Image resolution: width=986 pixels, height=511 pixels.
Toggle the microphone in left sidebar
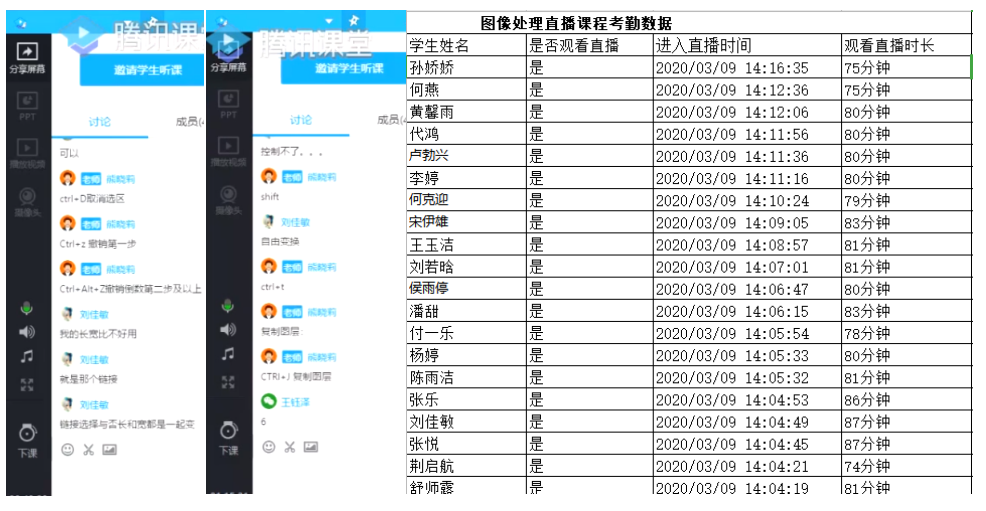[x=27, y=307]
